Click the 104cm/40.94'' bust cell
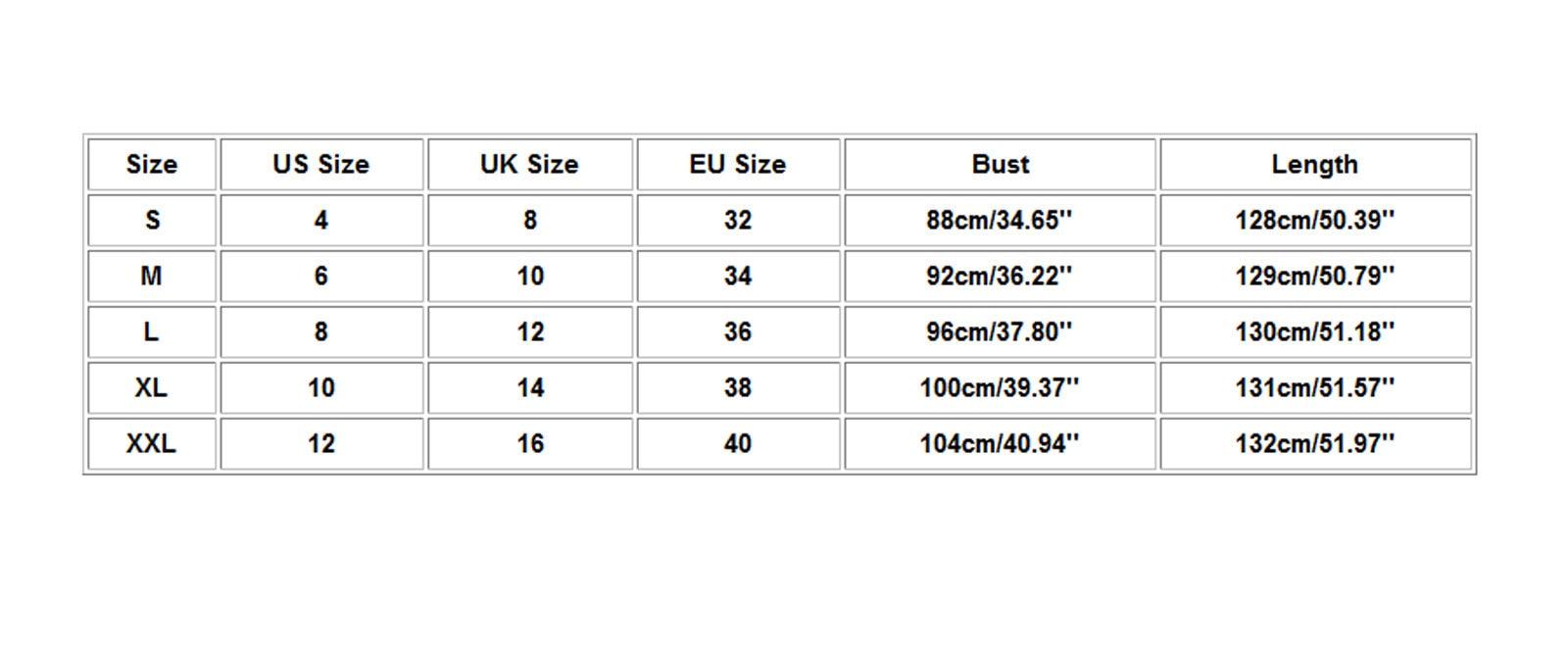1568x656 pixels. (1000, 443)
